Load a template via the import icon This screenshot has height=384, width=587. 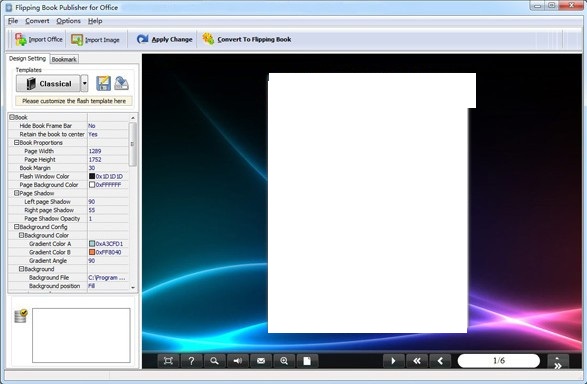(x=121, y=83)
